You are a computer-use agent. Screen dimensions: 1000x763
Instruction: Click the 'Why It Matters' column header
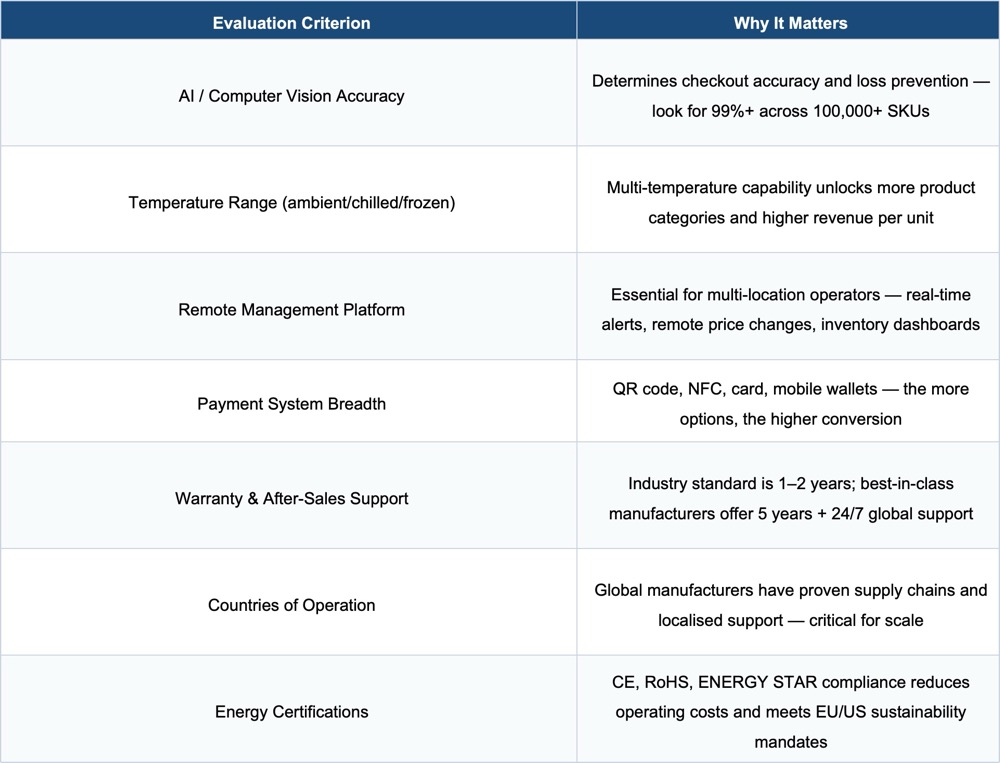click(x=790, y=23)
